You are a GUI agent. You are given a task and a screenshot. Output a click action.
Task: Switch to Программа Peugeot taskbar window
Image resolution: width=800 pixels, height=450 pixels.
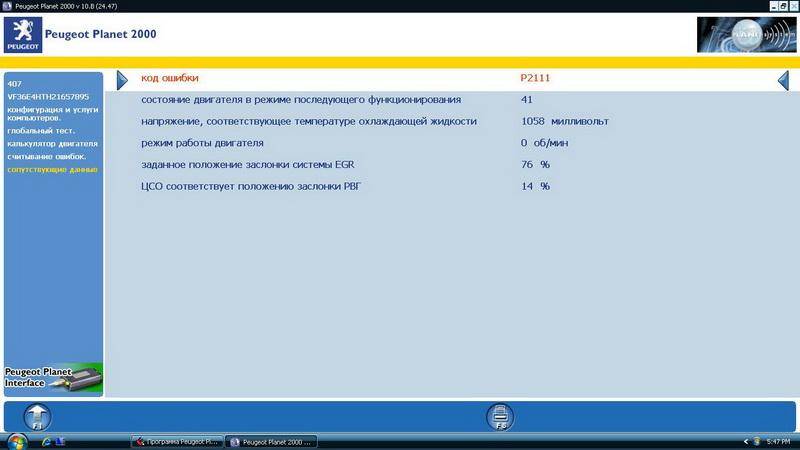[176, 441]
